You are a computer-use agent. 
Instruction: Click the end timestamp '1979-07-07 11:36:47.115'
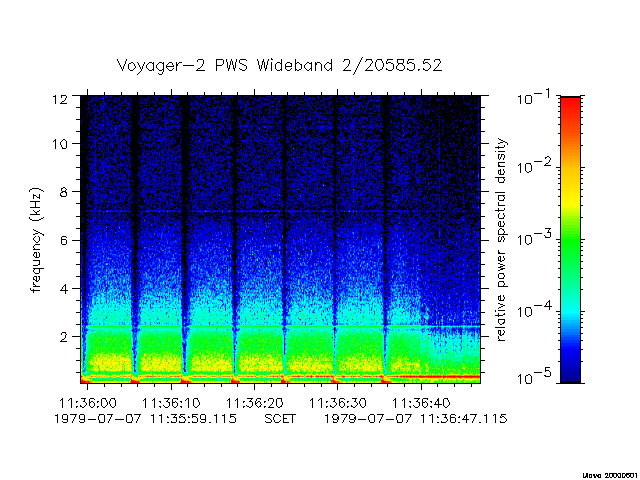point(416,419)
